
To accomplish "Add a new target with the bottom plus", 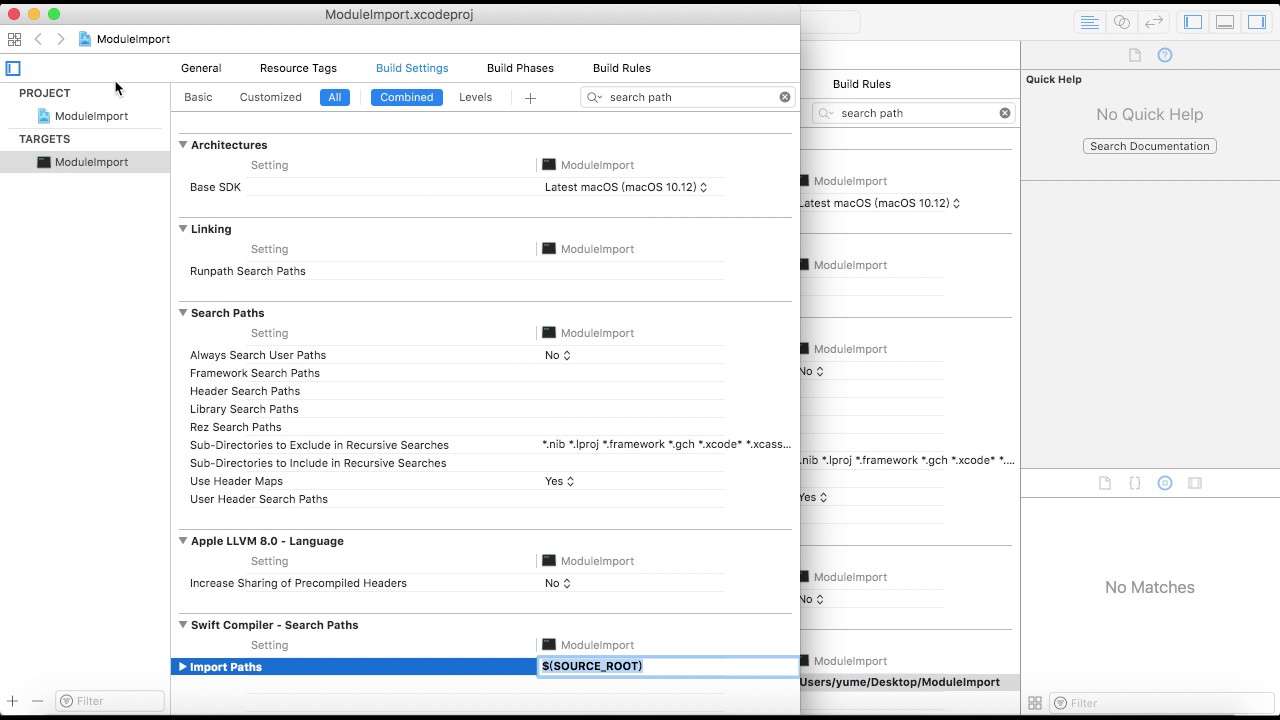I will pos(13,701).
